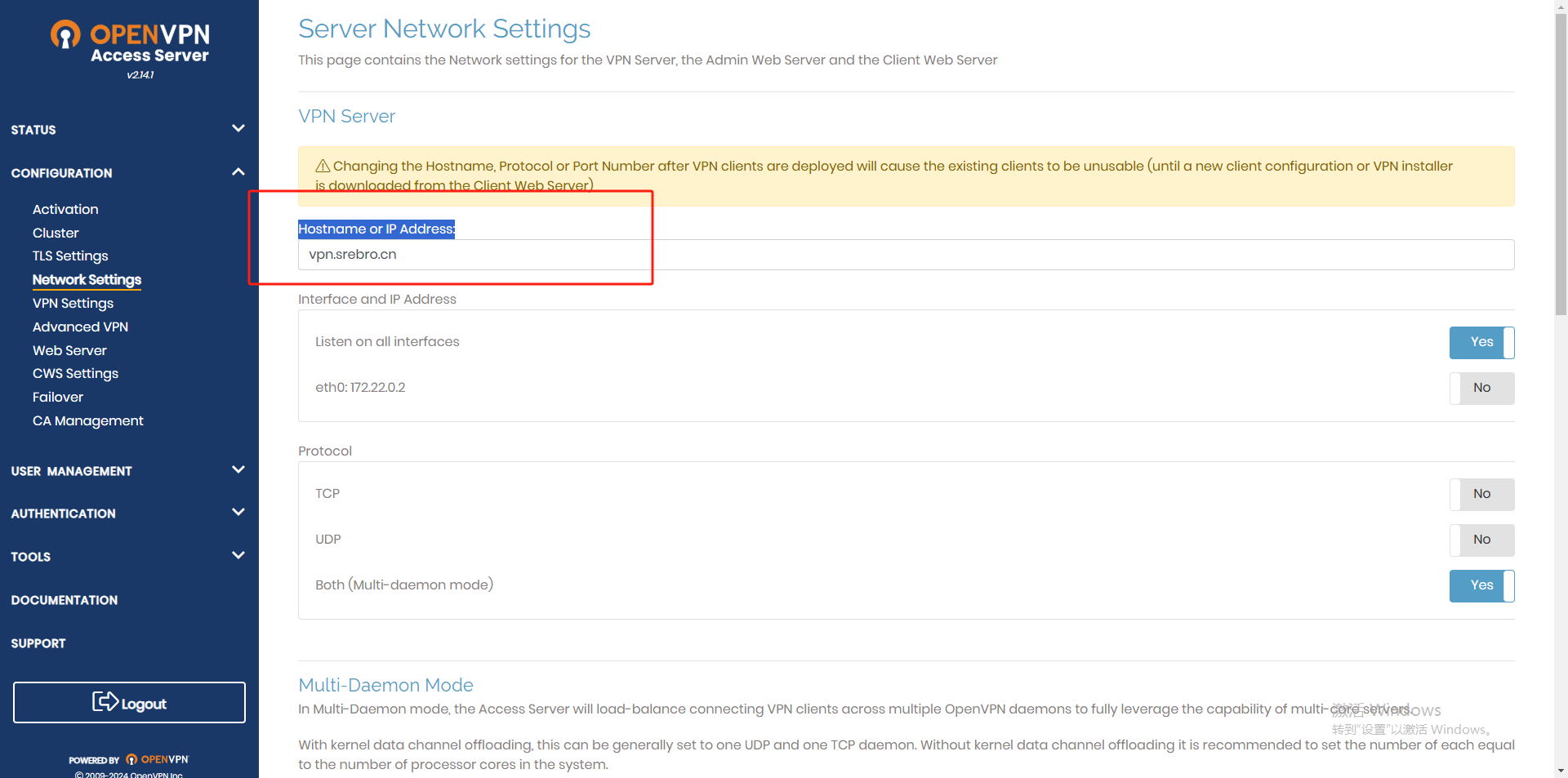Enable the UDP protocol toggle
Image resolution: width=1568 pixels, height=778 pixels.
(1481, 540)
